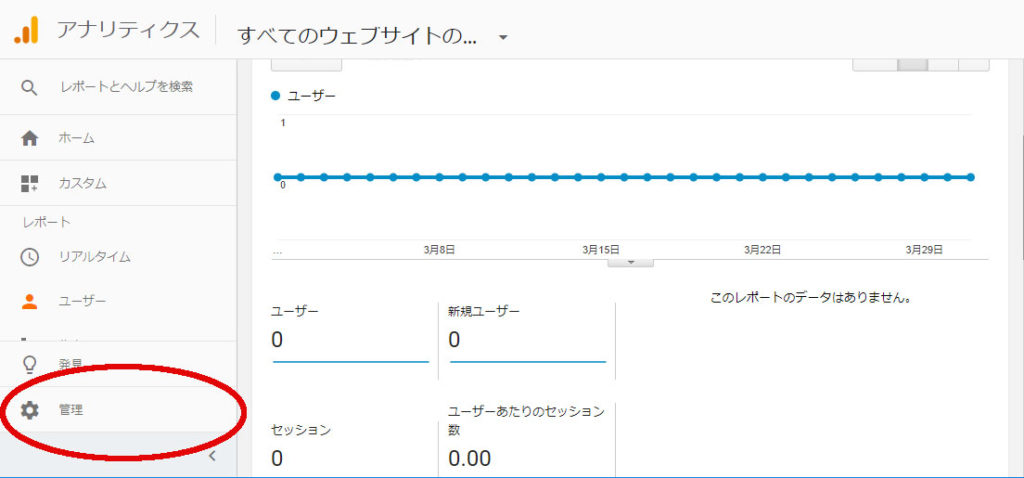Click the レポートとヘルプを検索 search field

(125, 88)
